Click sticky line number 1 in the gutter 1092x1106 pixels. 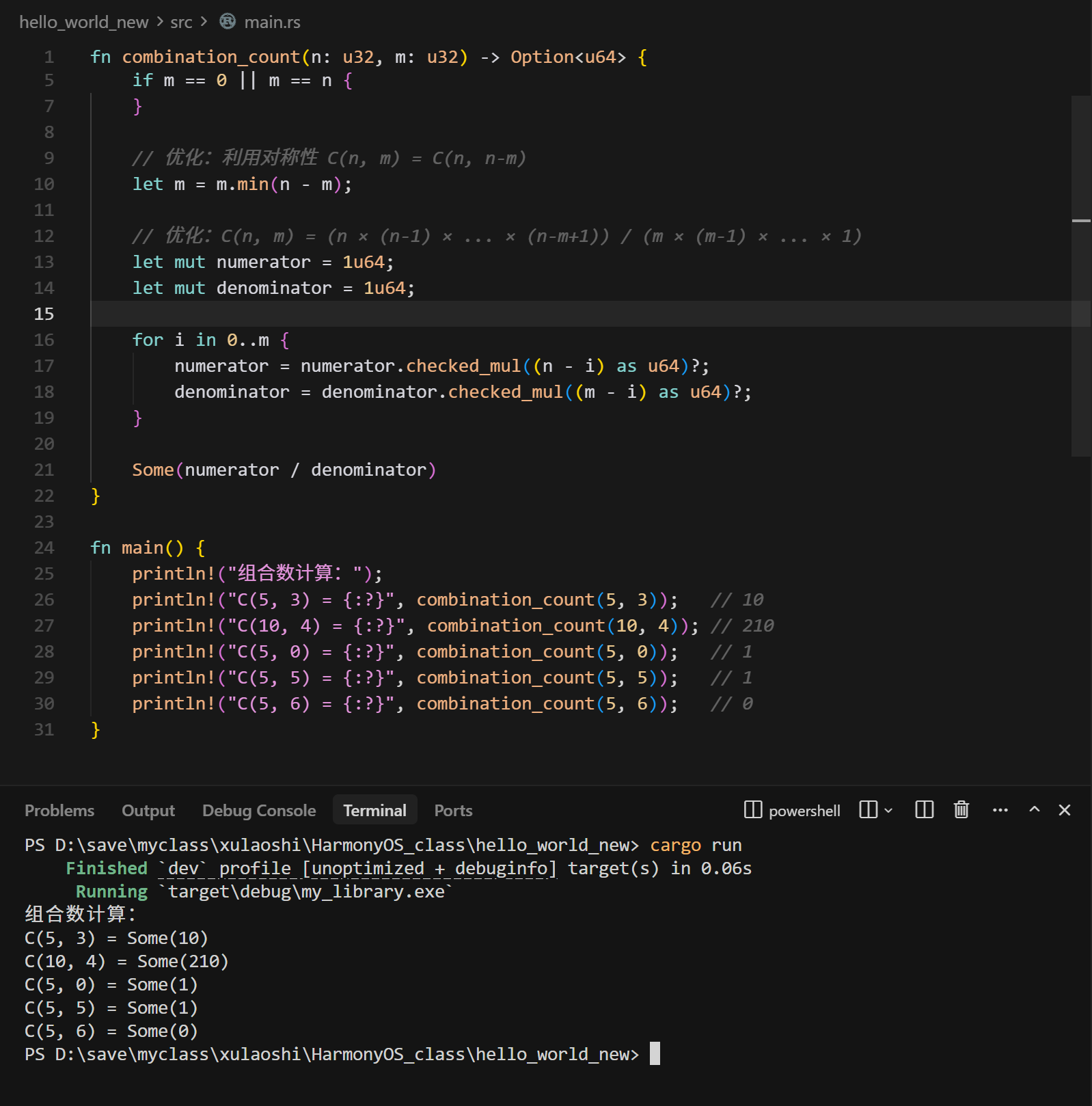coord(49,57)
